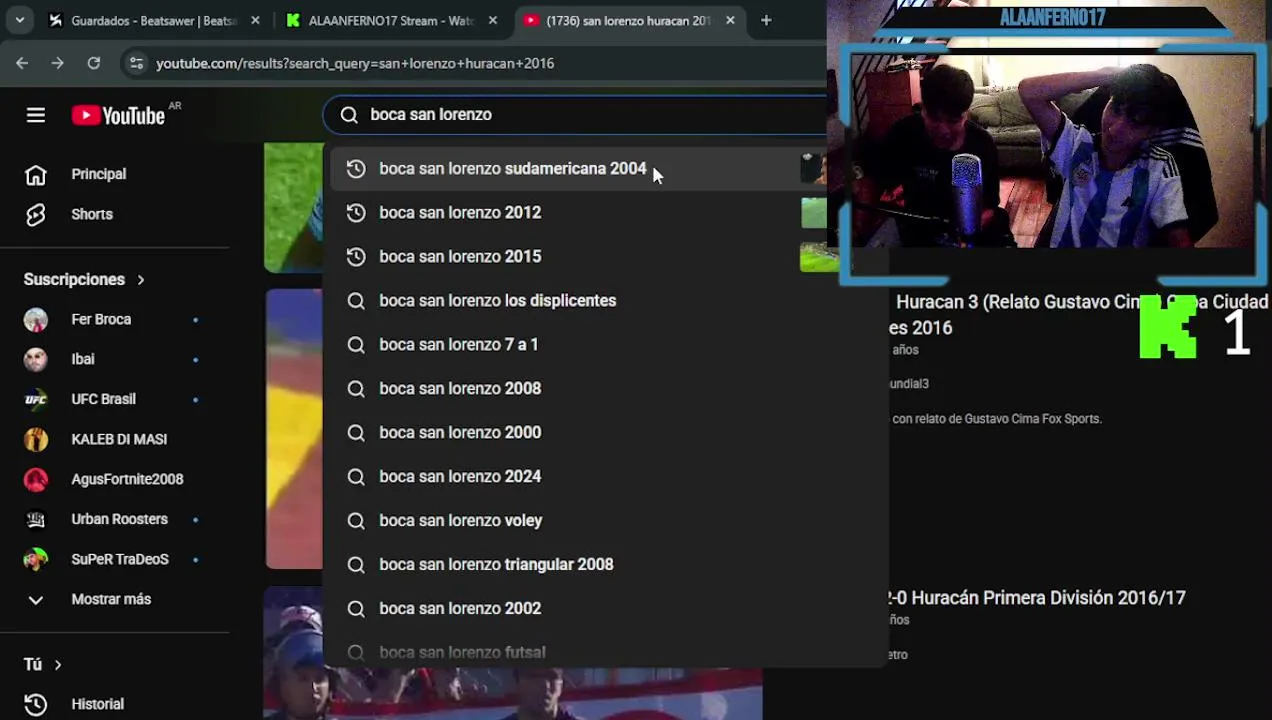The image size is (1272, 720).
Task: Go forward with the browser forward arrow
Action: [57, 63]
